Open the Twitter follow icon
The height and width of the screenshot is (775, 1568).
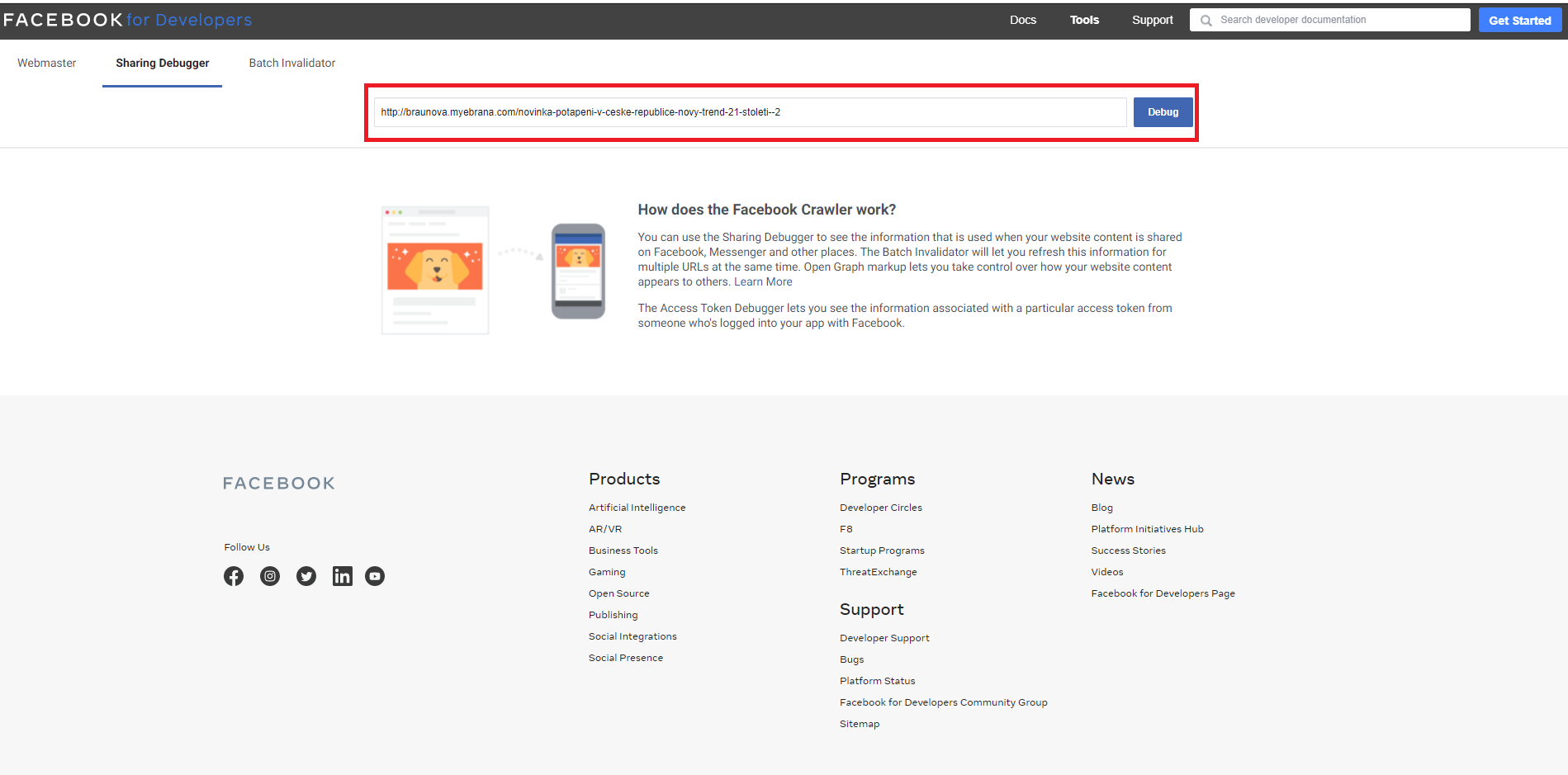[x=306, y=576]
